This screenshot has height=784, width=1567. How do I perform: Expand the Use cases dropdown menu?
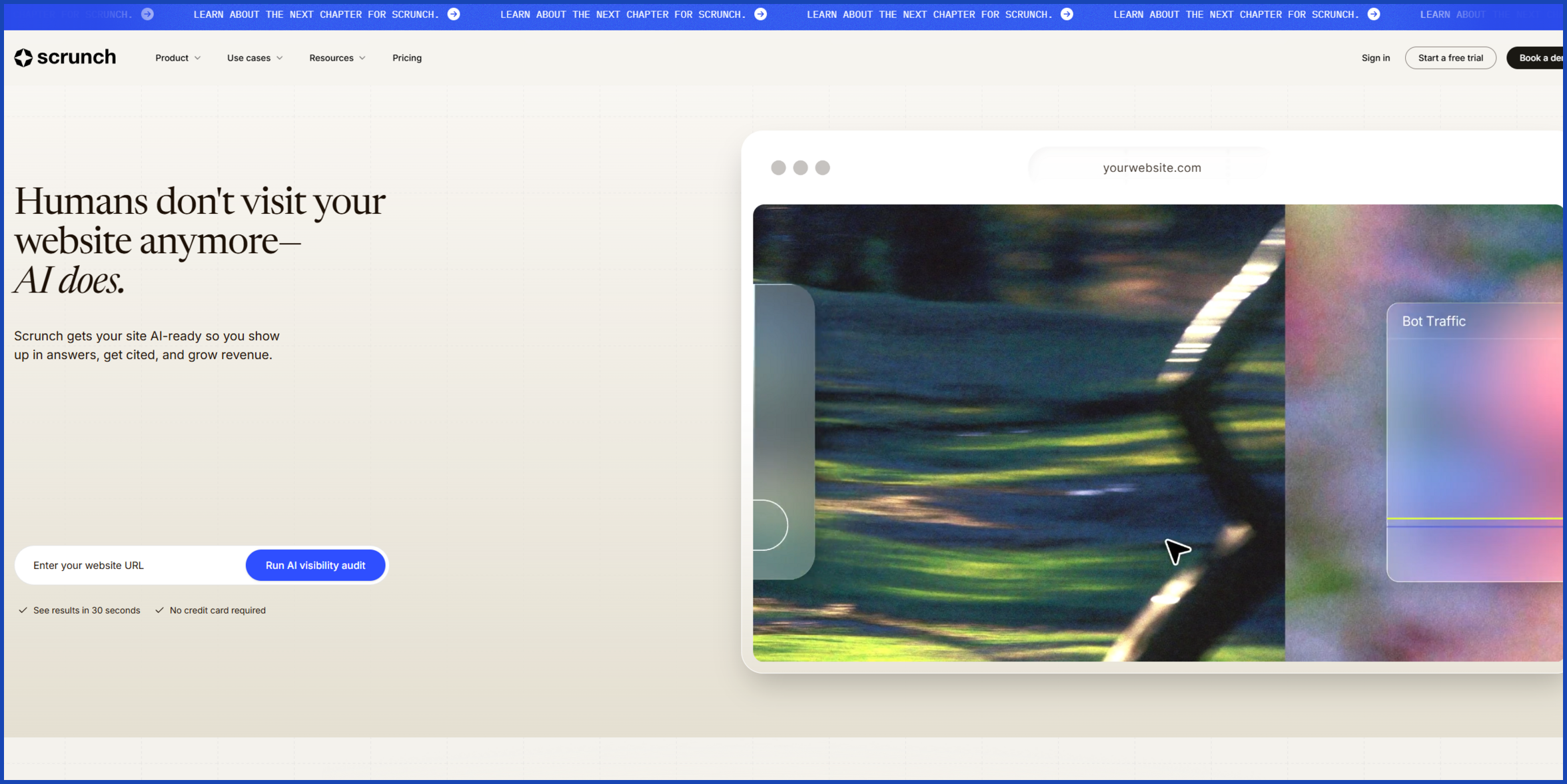coord(255,58)
